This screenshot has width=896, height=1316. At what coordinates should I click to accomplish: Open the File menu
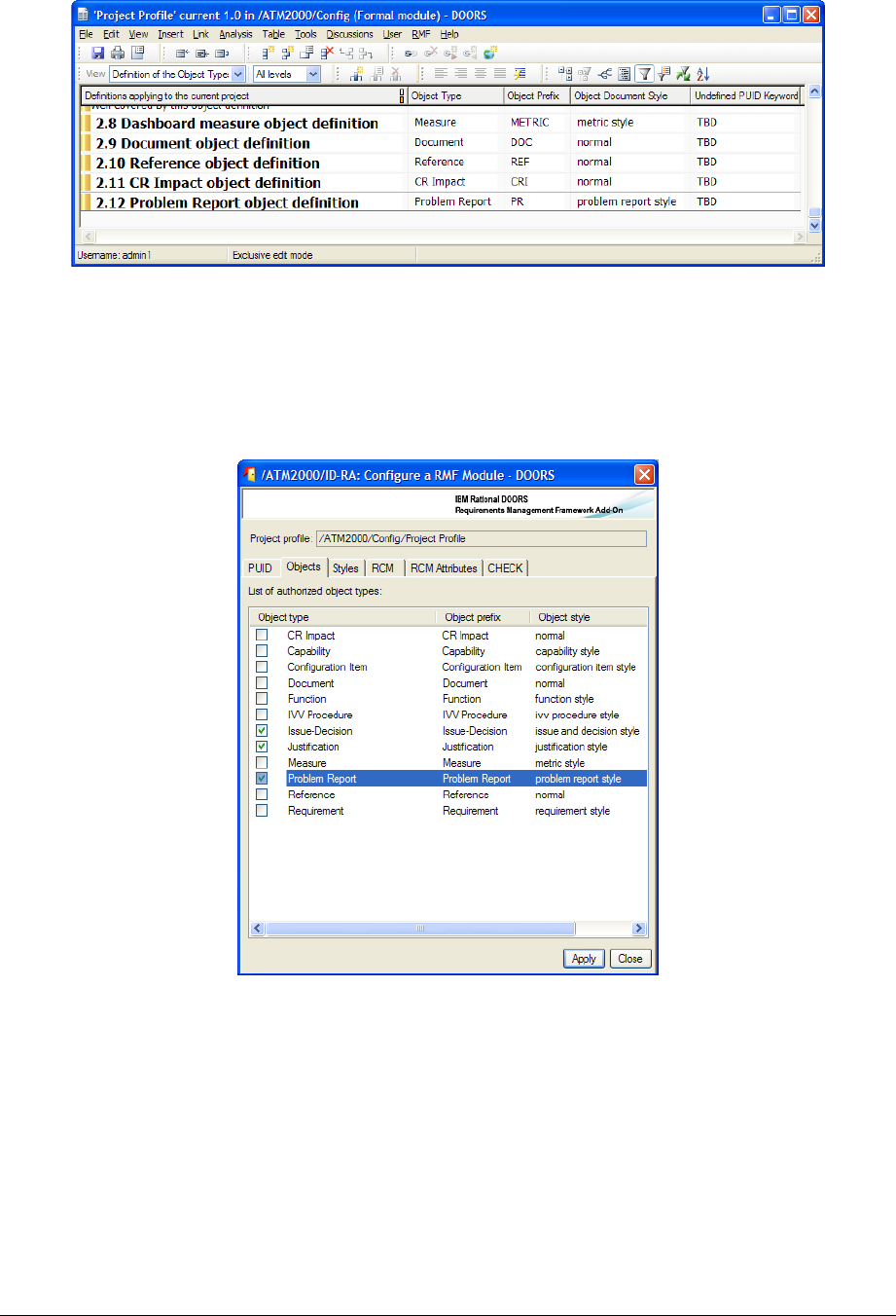pyautogui.click(x=86, y=34)
